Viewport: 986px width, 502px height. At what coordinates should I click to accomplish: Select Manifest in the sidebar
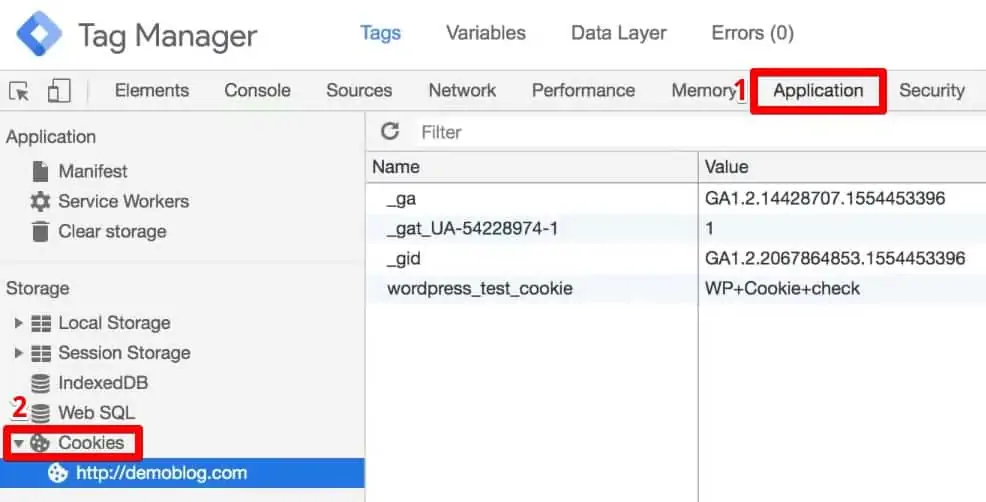point(93,171)
